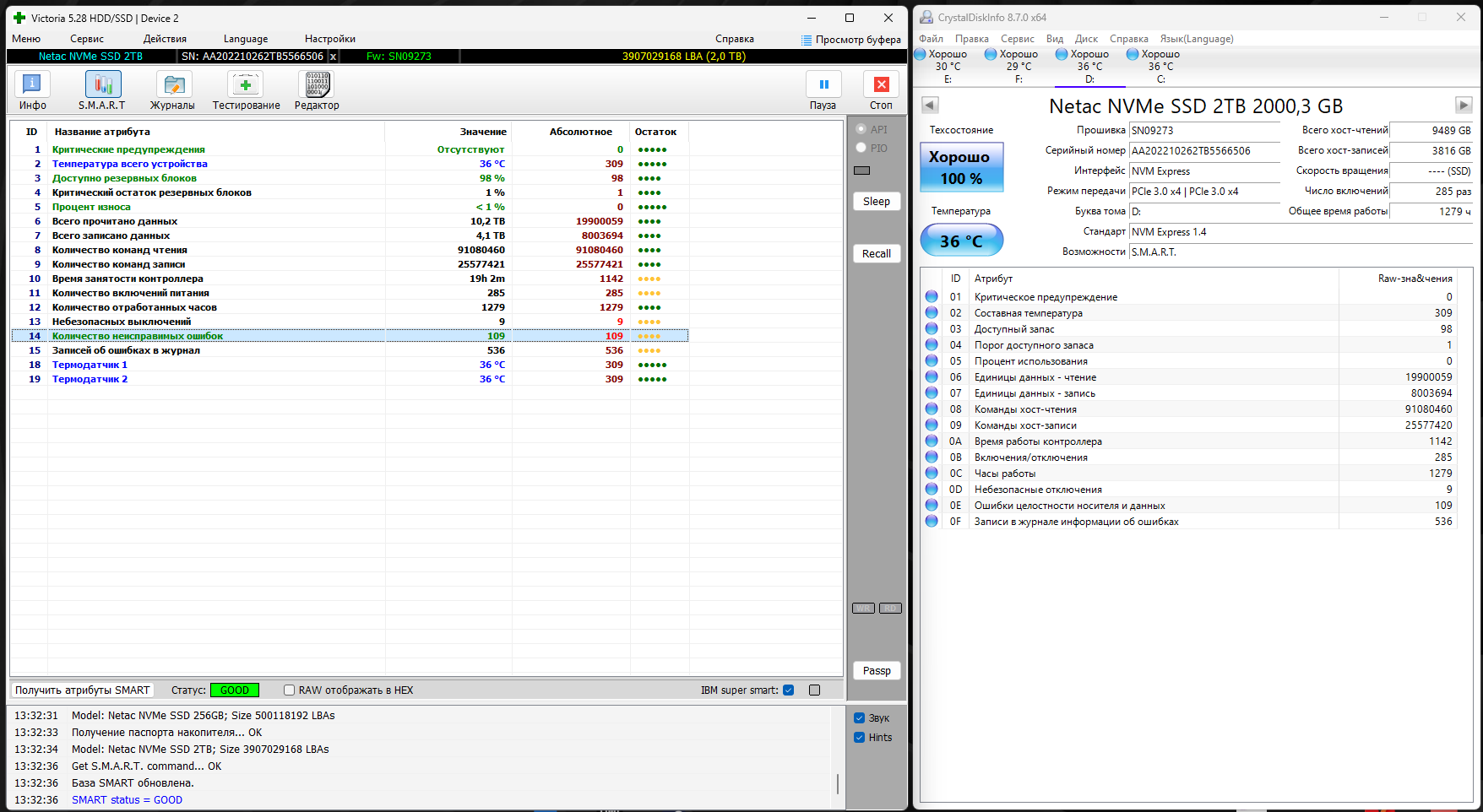Screen dimensions: 1483x812
Task: Open the Инфо toolbar icon in Victoria
Action: tap(33, 90)
